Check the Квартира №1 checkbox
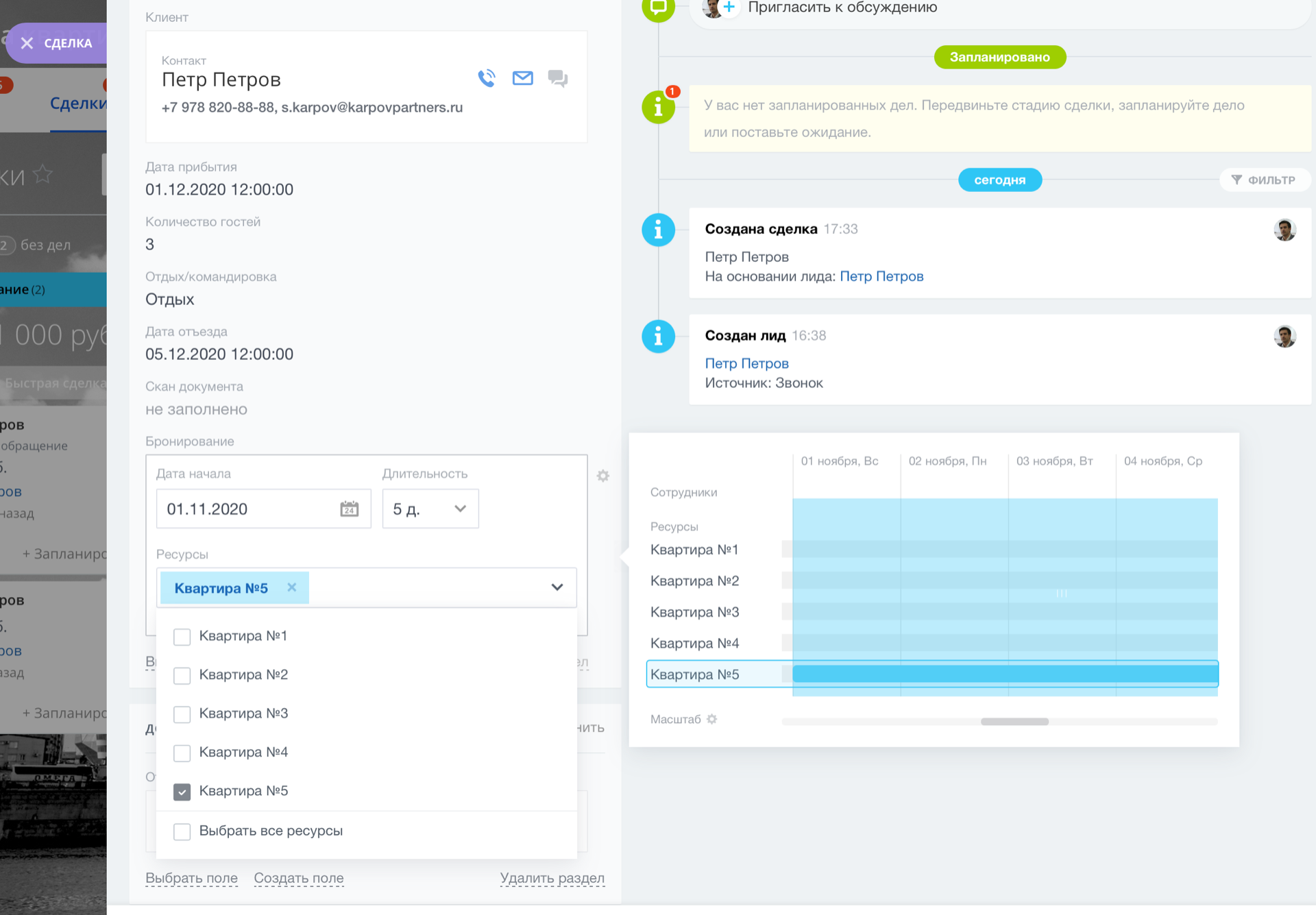Viewport: 1316px width, 915px height. tap(182, 637)
